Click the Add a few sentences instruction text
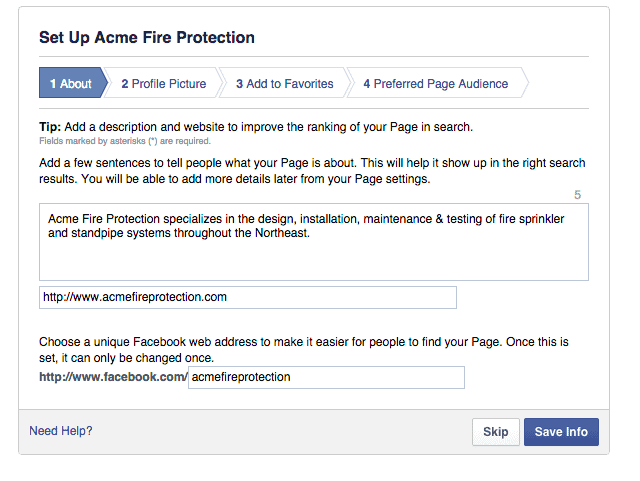This screenshot has width=640, height=481. [x=312, y=171]
